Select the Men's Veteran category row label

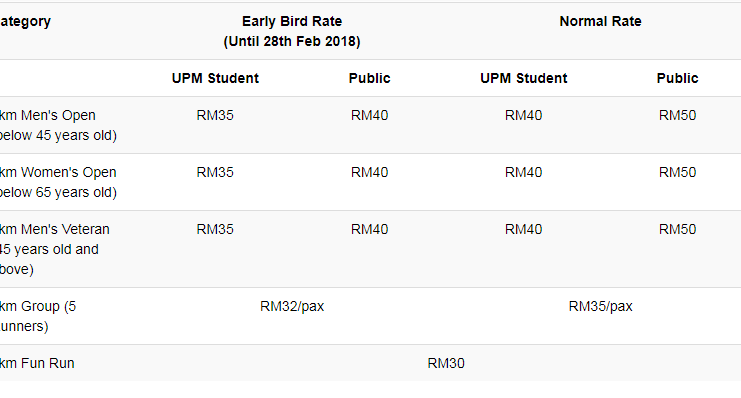click(54, 249)
